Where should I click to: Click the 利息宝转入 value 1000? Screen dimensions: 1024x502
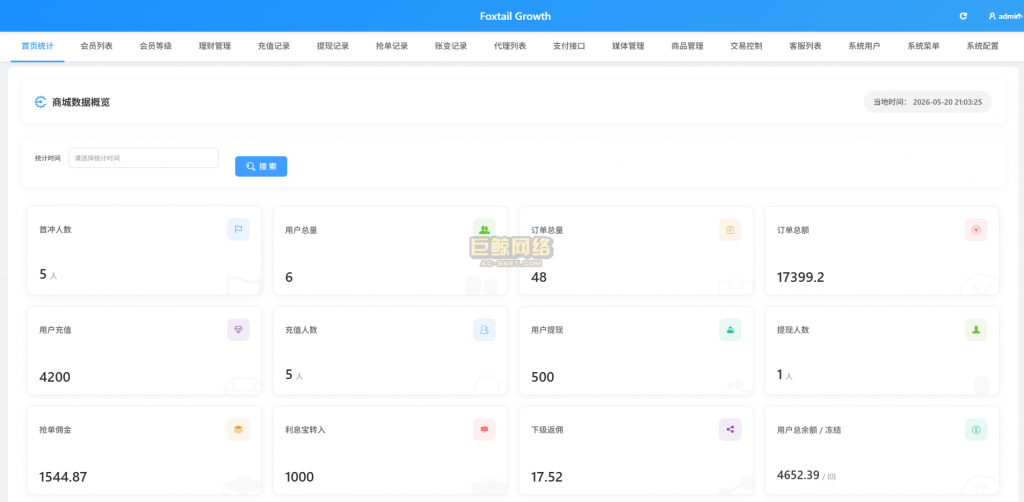(299, 477)
